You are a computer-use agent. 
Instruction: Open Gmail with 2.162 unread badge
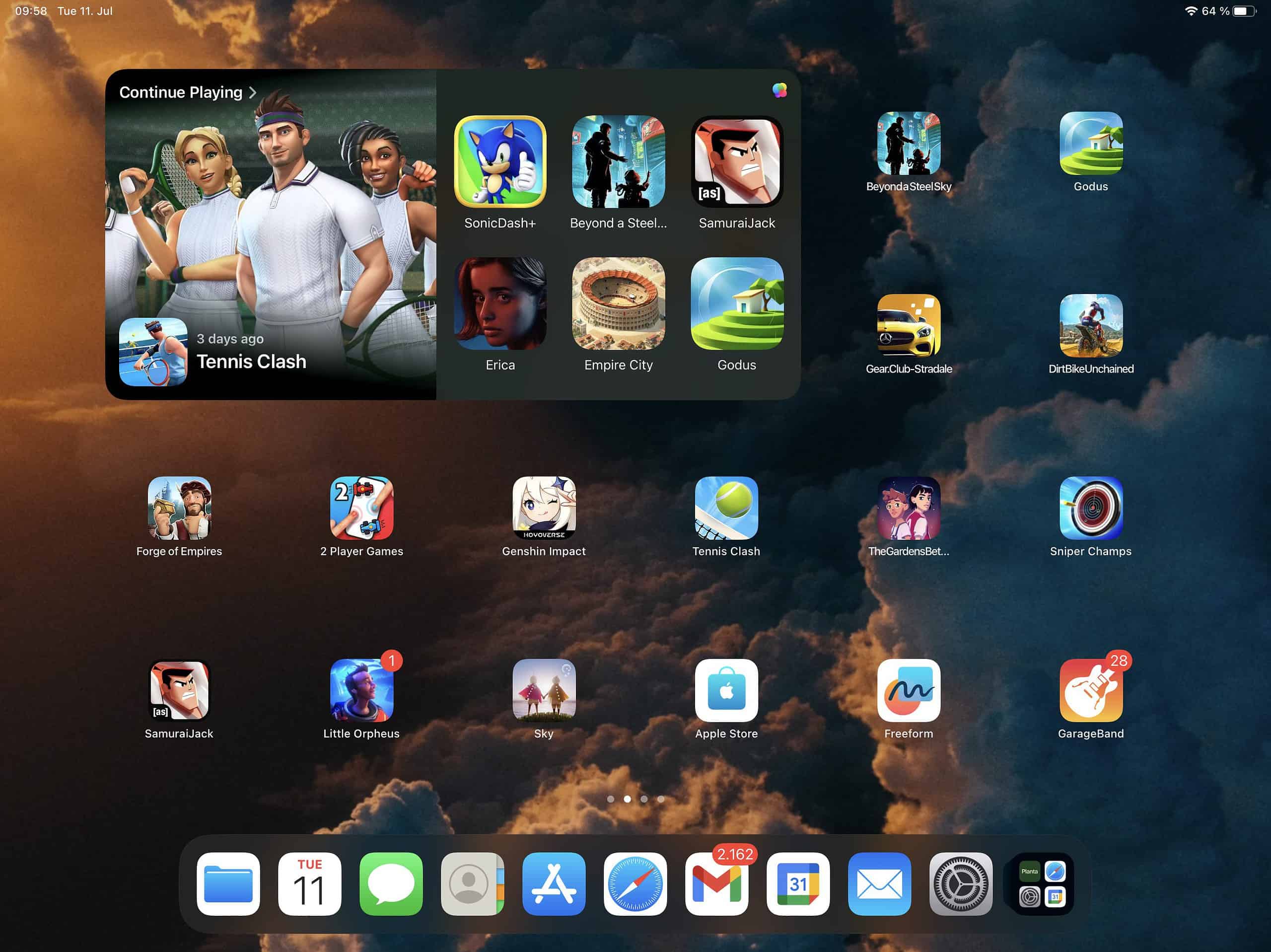[x=716, y=883]
